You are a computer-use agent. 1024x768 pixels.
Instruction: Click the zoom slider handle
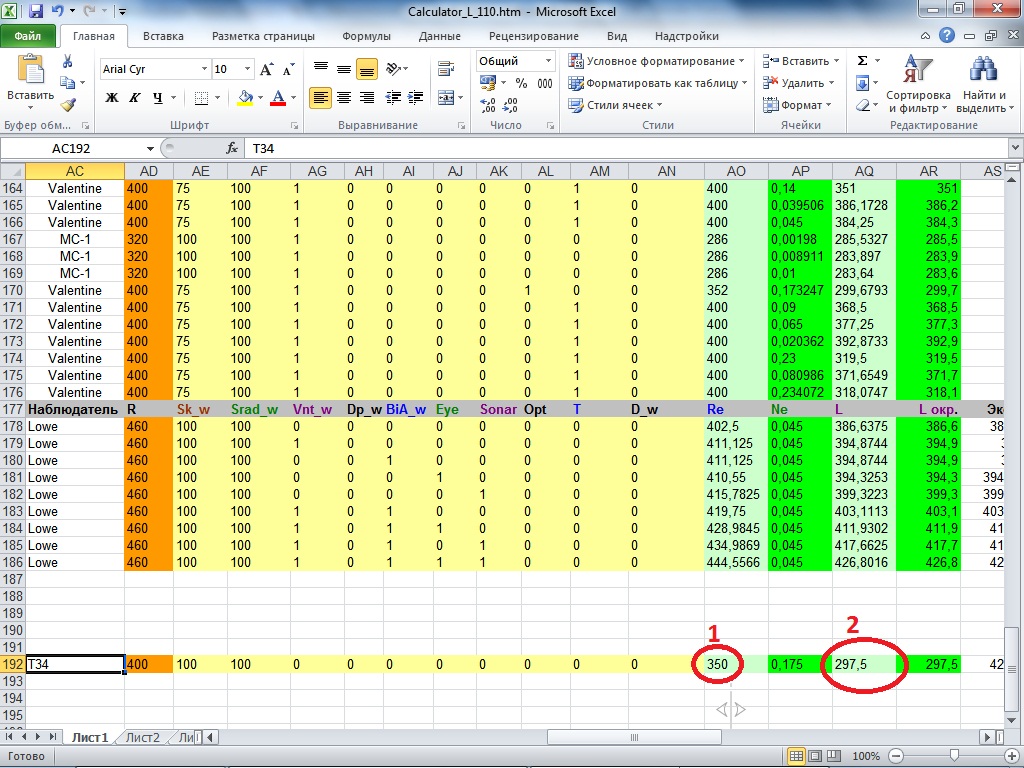955,756
